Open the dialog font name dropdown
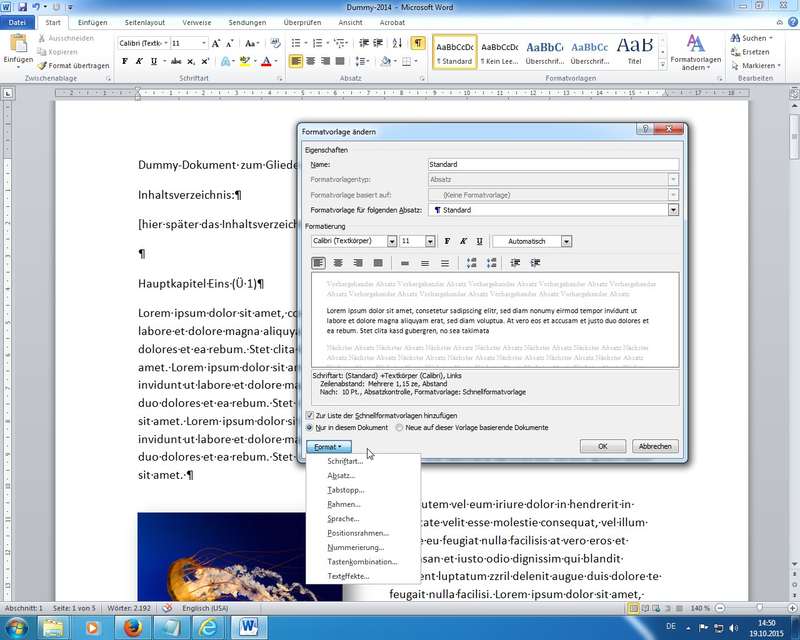 click(392, 241)
